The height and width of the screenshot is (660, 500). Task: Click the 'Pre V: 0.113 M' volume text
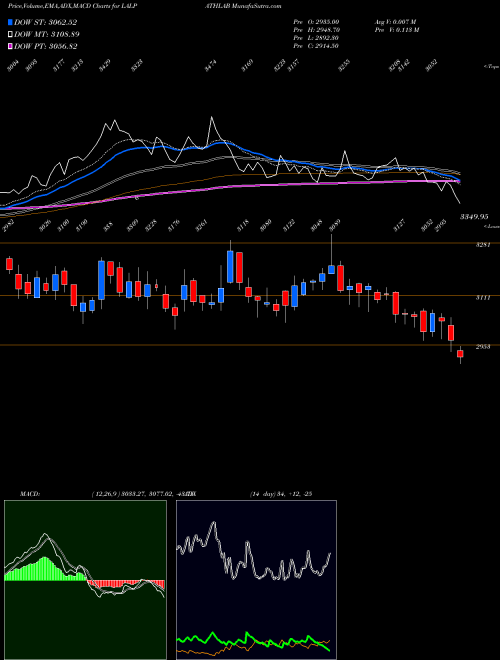[396, 30]
